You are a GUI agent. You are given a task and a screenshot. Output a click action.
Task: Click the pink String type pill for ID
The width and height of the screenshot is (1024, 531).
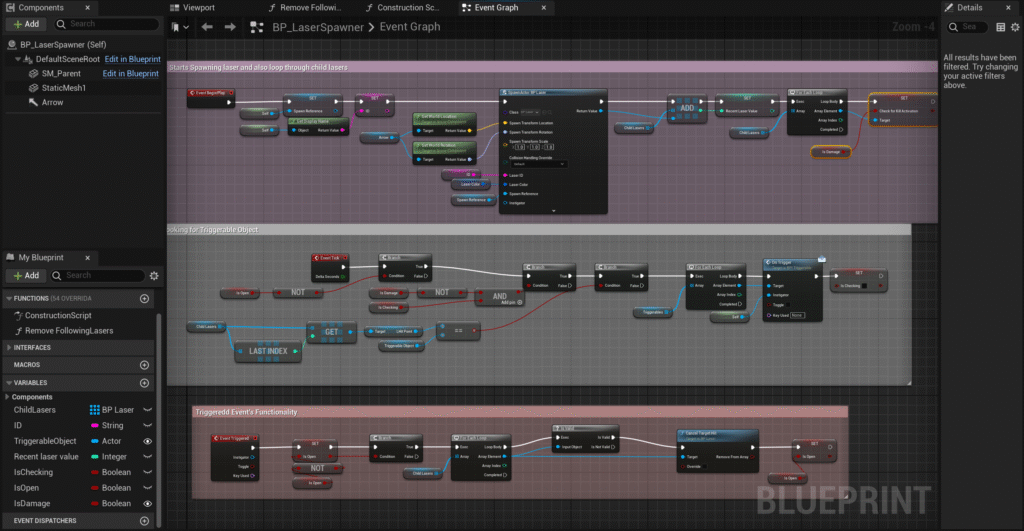[x=95, y=426]
